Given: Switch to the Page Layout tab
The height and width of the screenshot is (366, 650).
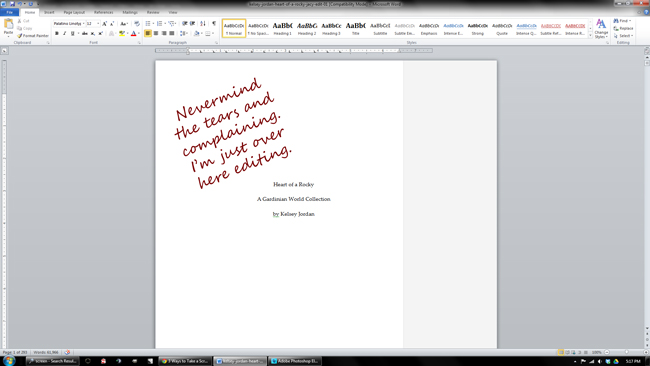Looking at the screenshot, I should [x=74, y=12].
